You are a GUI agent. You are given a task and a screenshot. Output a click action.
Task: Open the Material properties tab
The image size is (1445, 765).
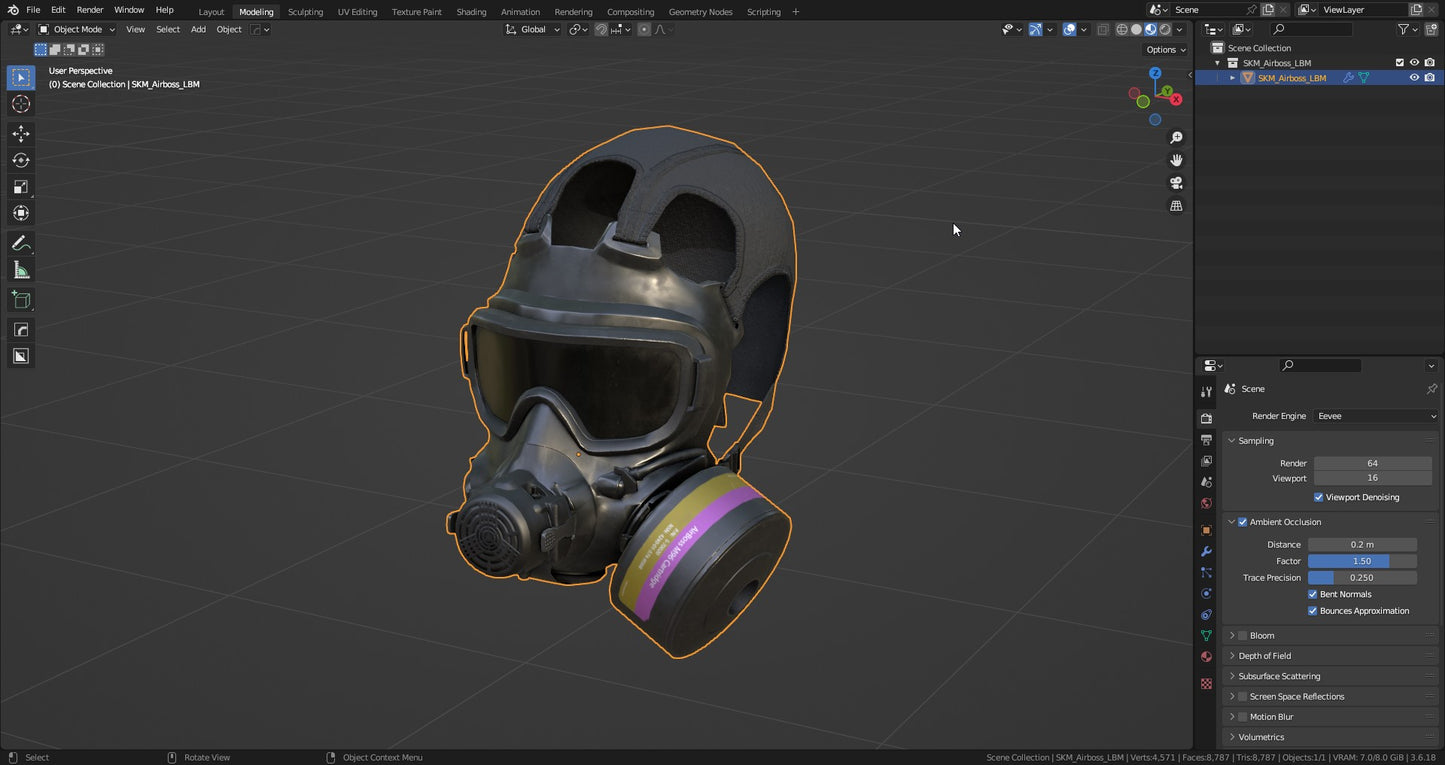click(x=1205, y=657)
